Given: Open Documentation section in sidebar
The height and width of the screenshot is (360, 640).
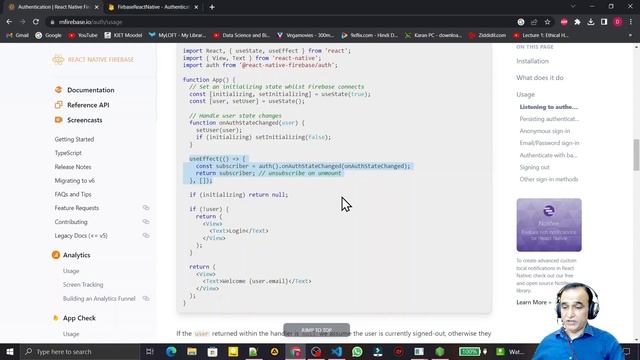Looking at the screenshot, I should tap(91, 90).
